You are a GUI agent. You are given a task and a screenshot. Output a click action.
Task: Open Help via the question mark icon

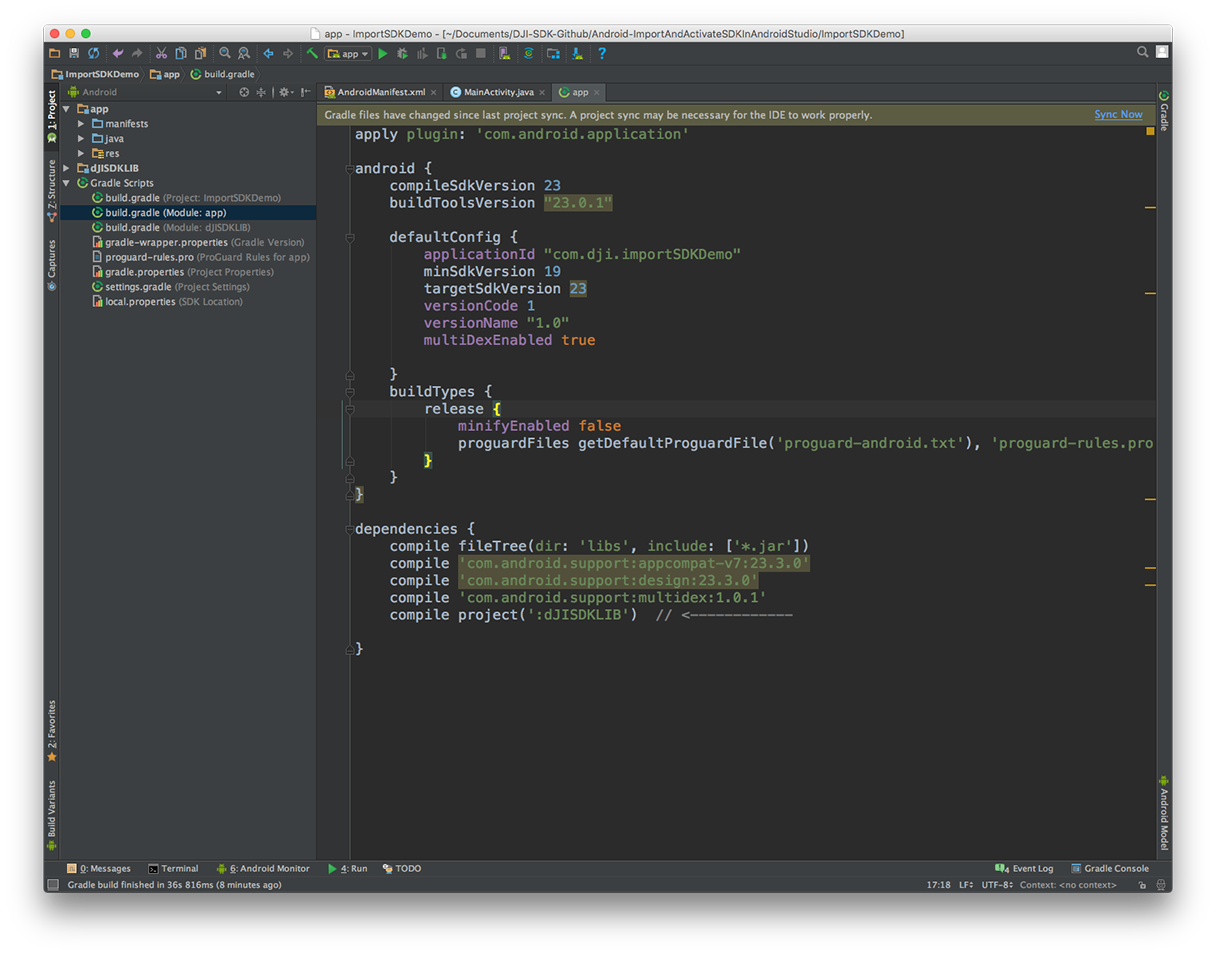601,54
